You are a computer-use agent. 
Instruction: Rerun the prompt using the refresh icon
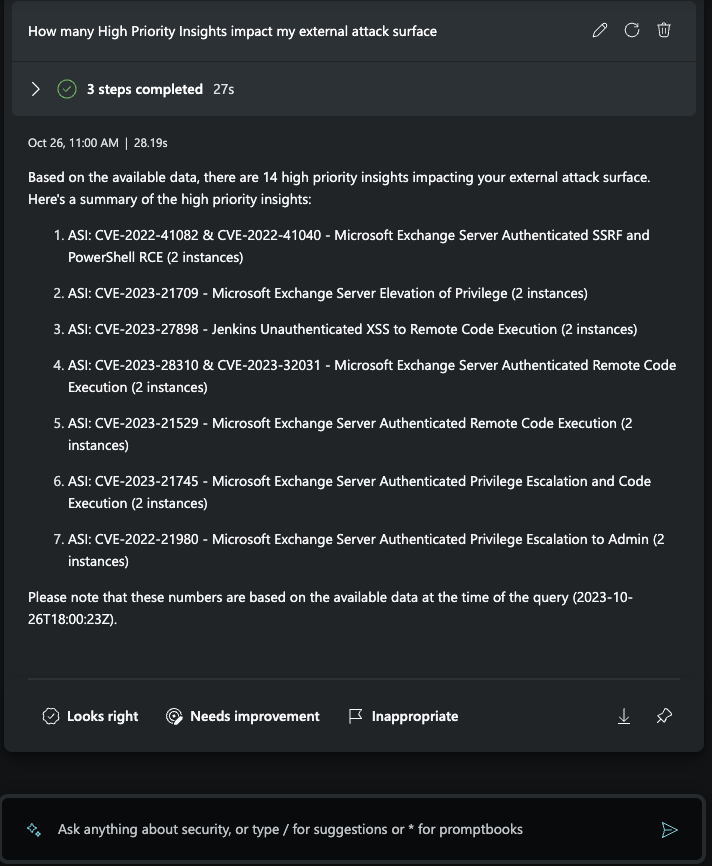632,30
